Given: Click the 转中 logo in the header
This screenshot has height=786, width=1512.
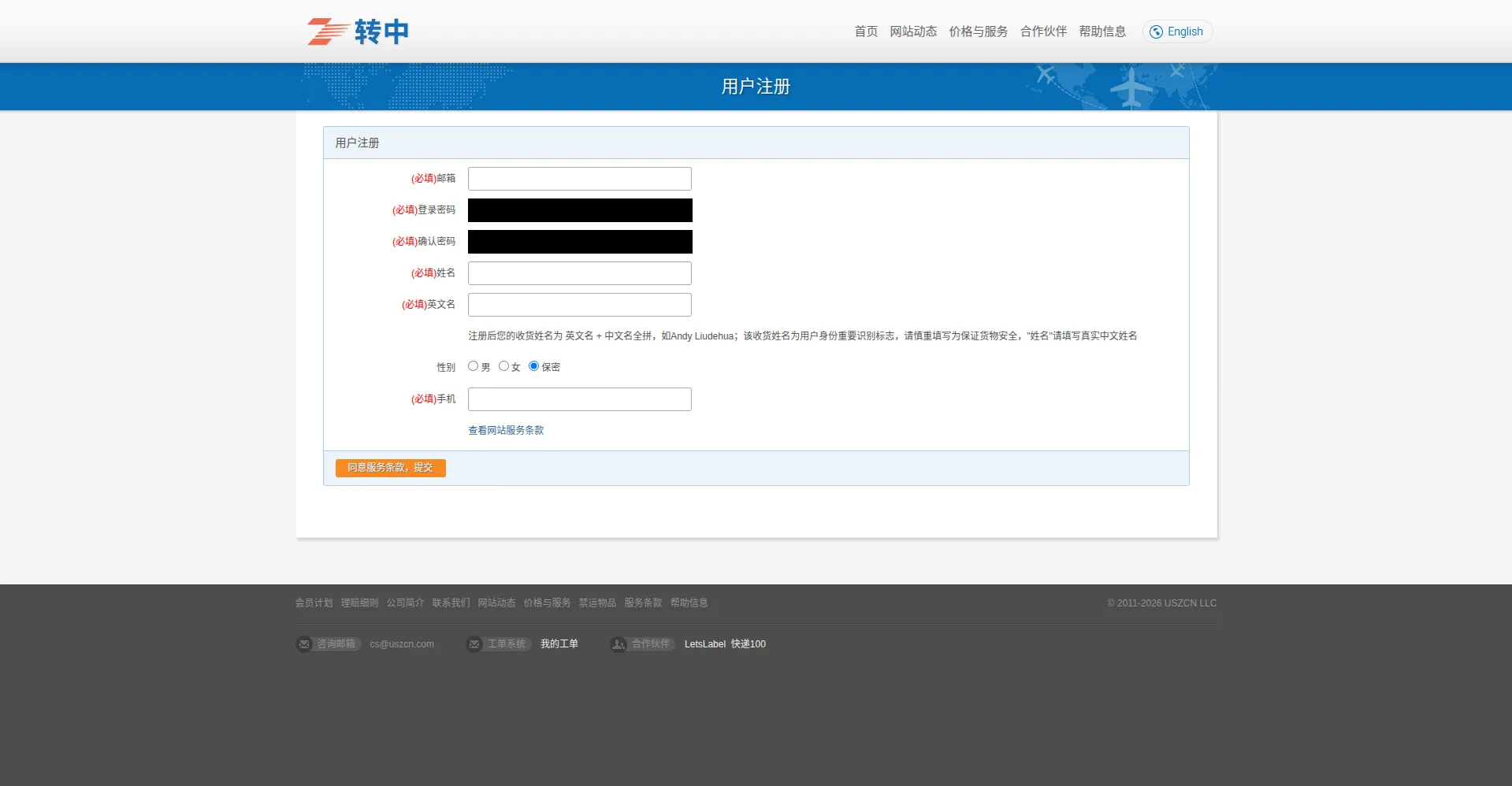Looking at the screenshot, I should pos(358,32).
